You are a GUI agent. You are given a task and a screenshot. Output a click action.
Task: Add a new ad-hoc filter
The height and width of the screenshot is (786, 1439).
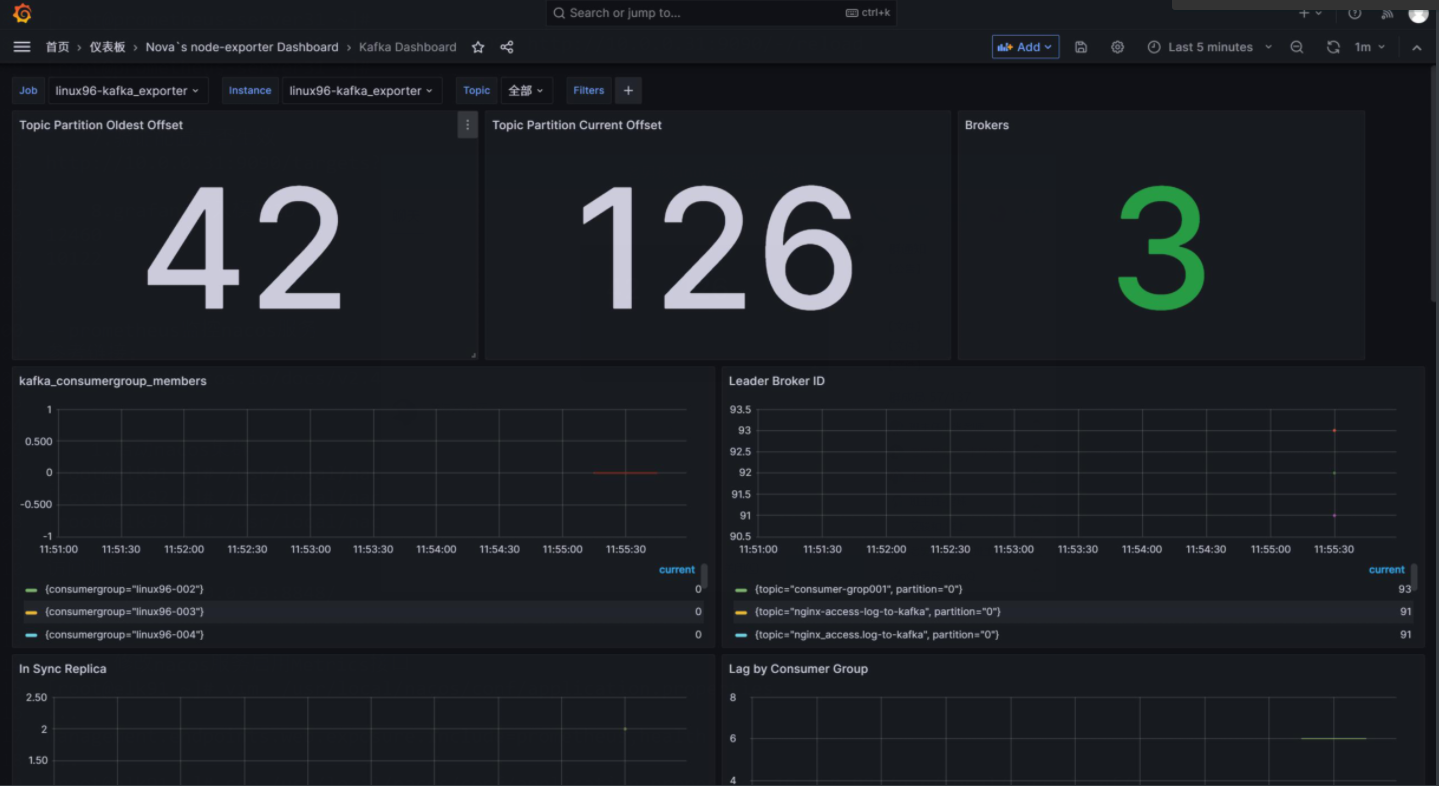tap(628, 90)
